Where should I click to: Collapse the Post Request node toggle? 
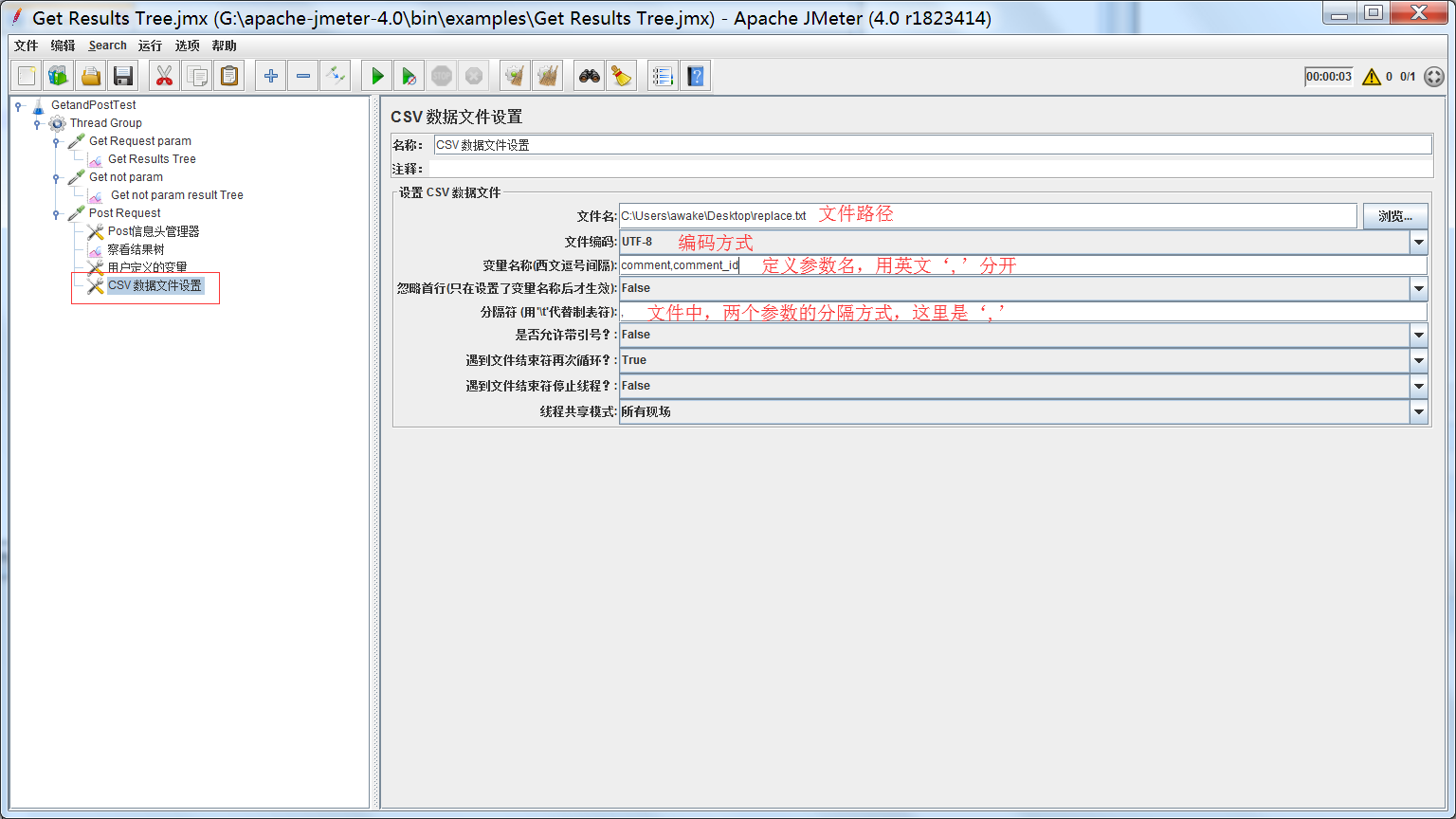pos(56,213)
